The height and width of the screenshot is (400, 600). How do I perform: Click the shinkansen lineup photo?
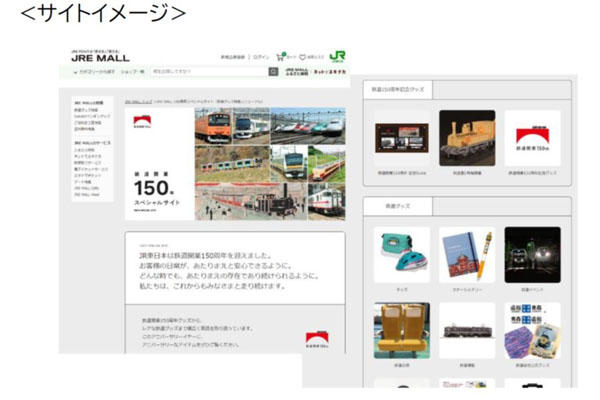tap(308, 126)
